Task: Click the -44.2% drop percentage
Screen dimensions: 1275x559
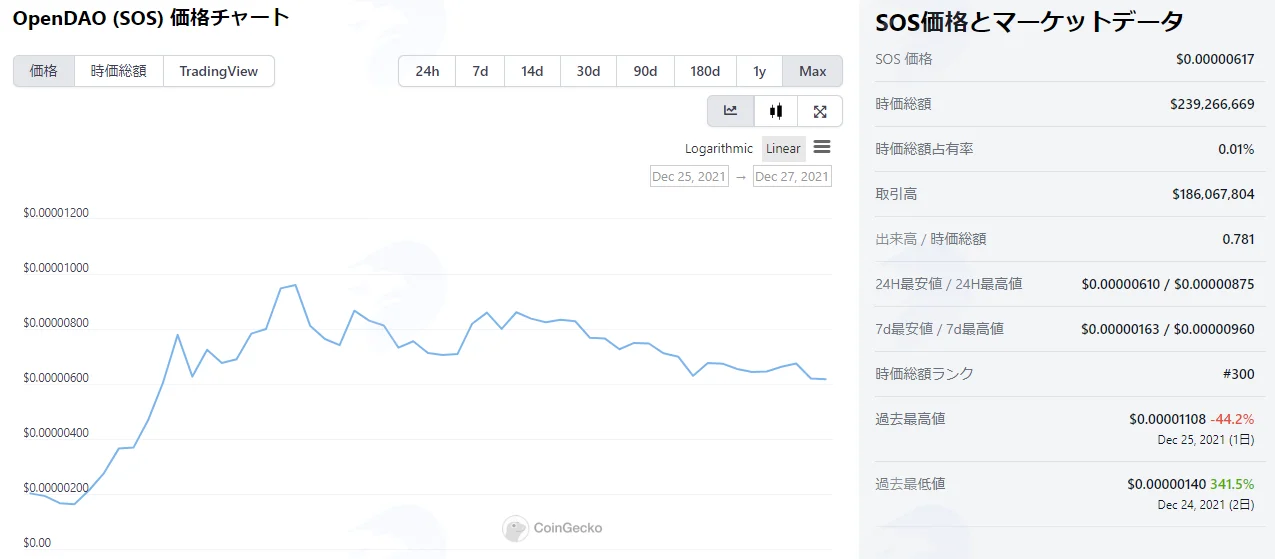Action: (x=1233, y=419)
